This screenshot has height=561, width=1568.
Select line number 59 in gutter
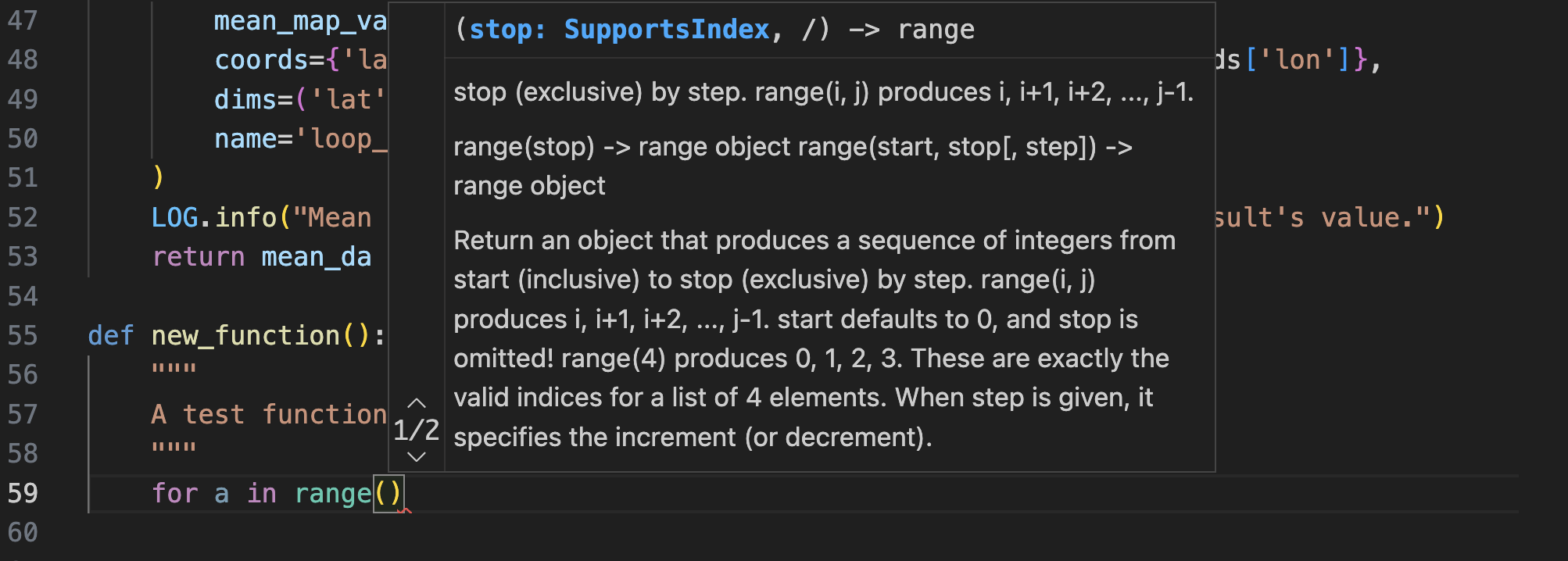(x=23, y=493)
